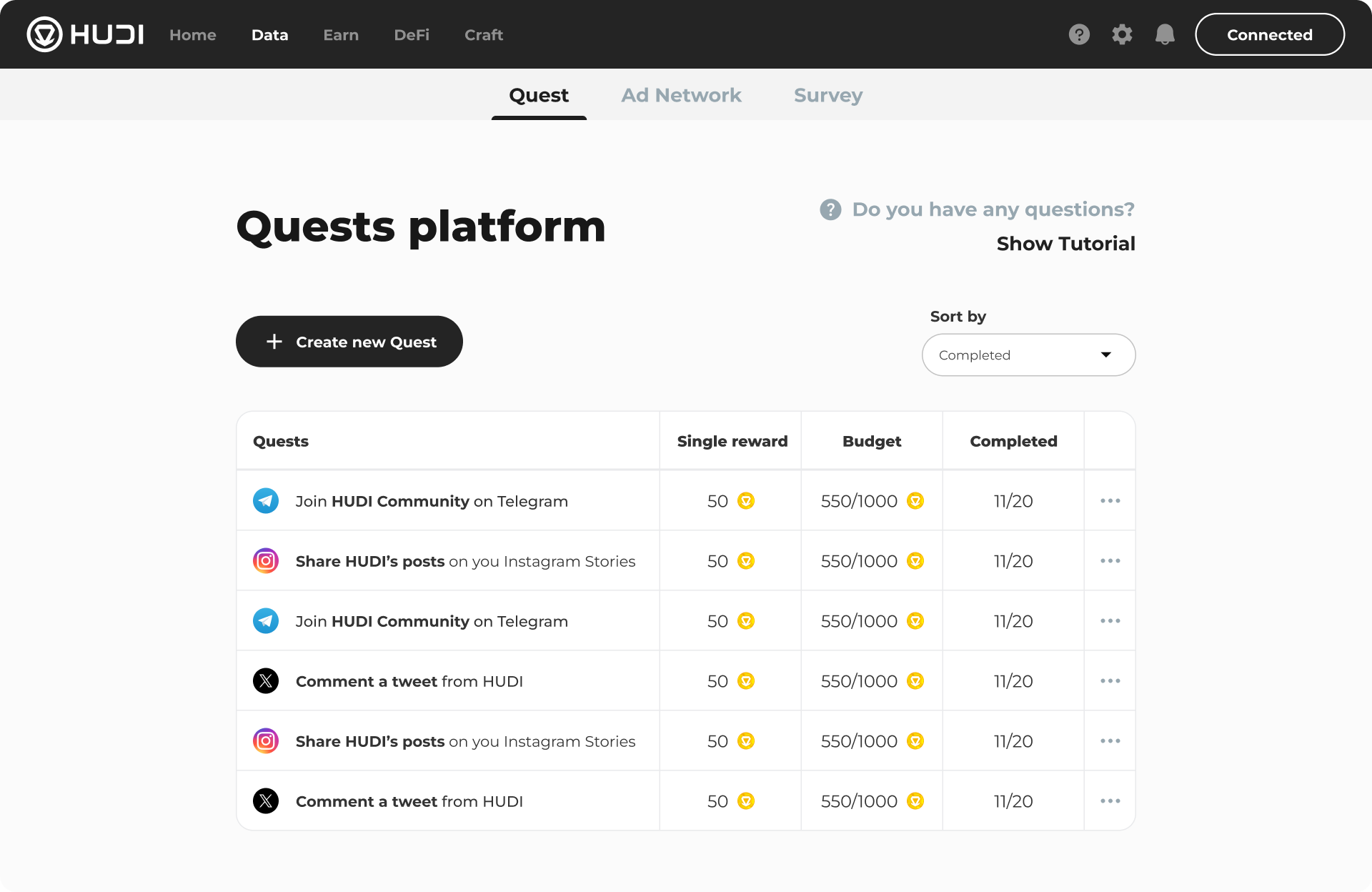Open settings gear icon
The height and width of the screenshot is (892, 1372).
pos(1122,34)
